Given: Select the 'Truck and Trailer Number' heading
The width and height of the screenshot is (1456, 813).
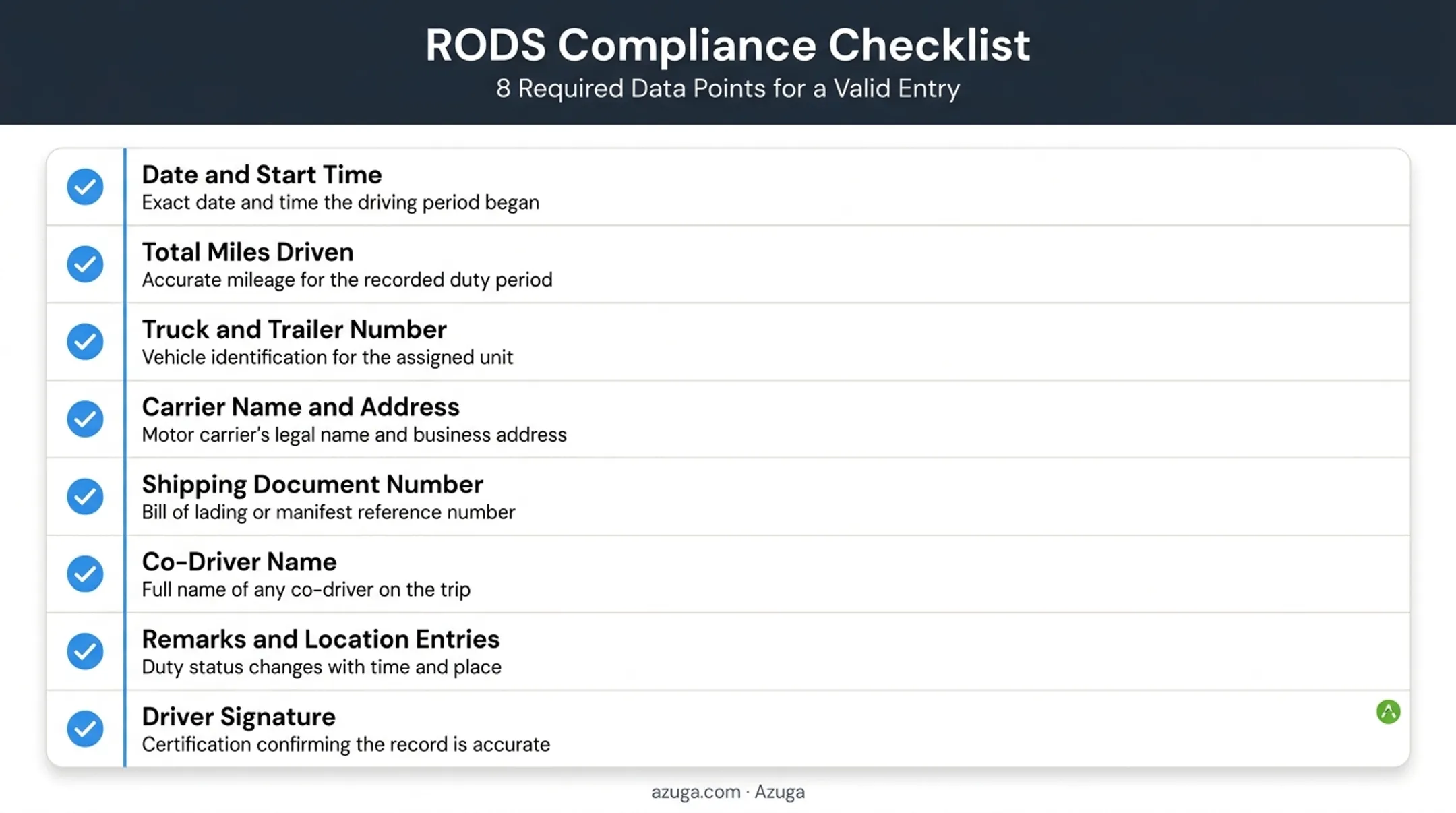Looking at the screenshot, I should coord(294,330).
